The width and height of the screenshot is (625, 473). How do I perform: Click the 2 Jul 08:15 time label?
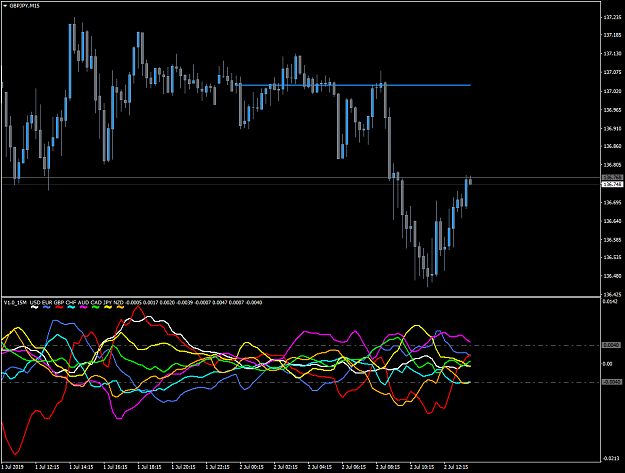pyautogui.click(x=388, y=467)
